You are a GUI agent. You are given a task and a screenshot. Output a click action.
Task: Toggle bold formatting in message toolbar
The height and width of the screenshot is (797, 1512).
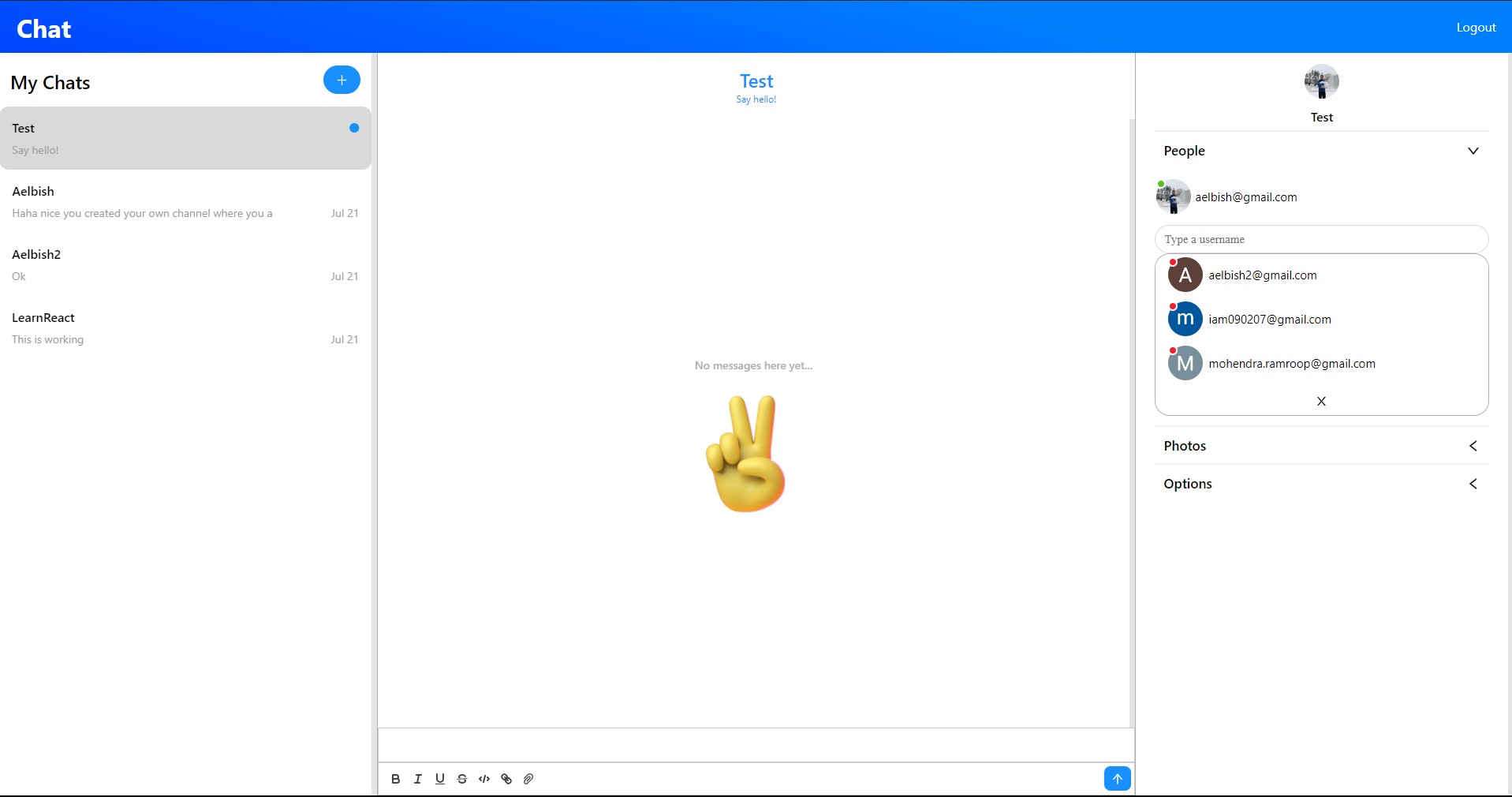(396, 779)
